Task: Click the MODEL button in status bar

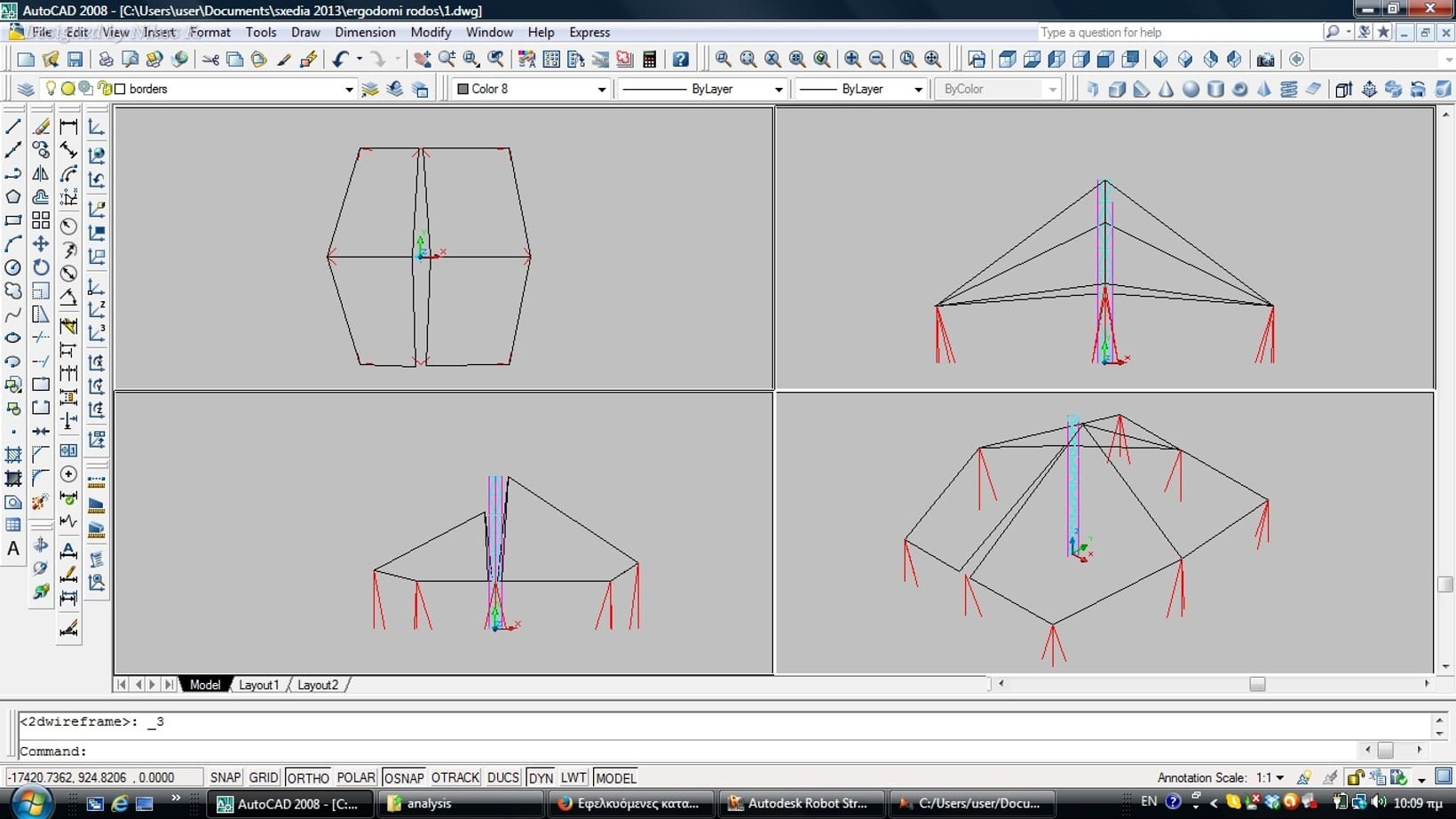Action: point(615,777)
